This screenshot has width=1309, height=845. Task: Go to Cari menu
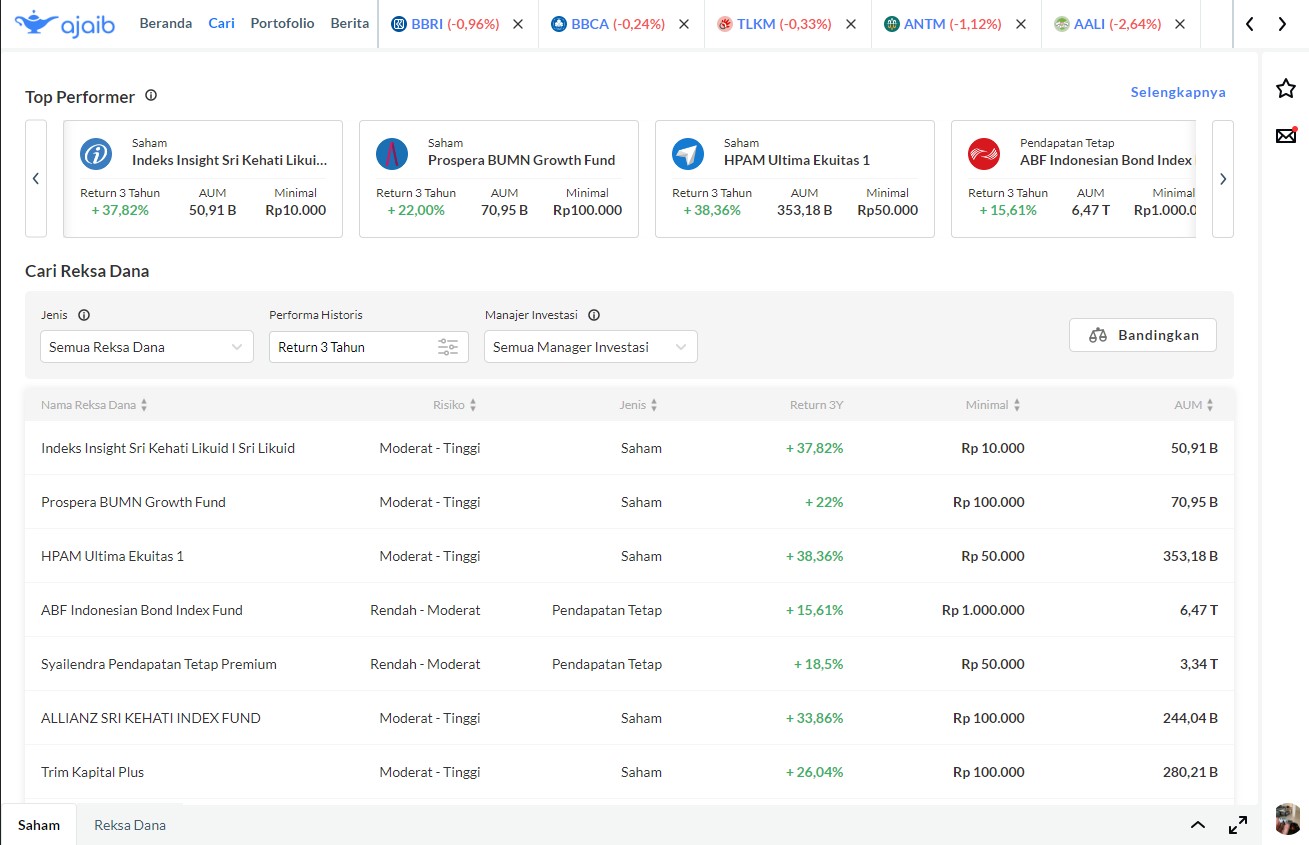[x=222, y=23]
